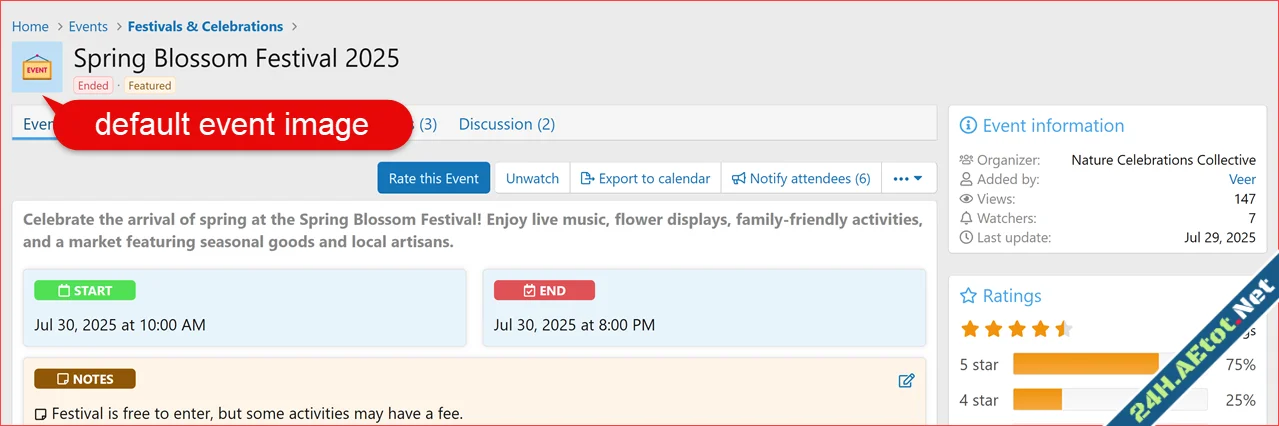Click the END calendar check icon
Image resolution: width=1279 pixels, height=426 pixels.
click(x=528, y=291)
